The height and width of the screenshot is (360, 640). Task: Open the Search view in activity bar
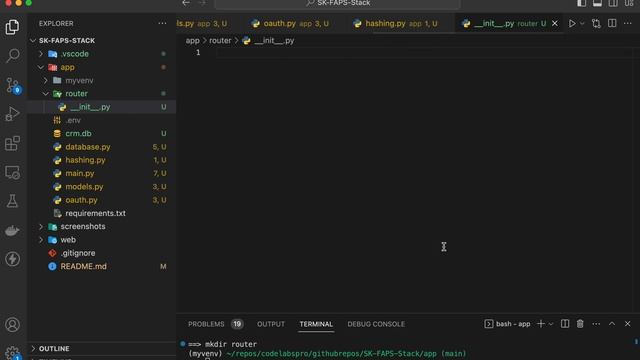pos(12,56)
